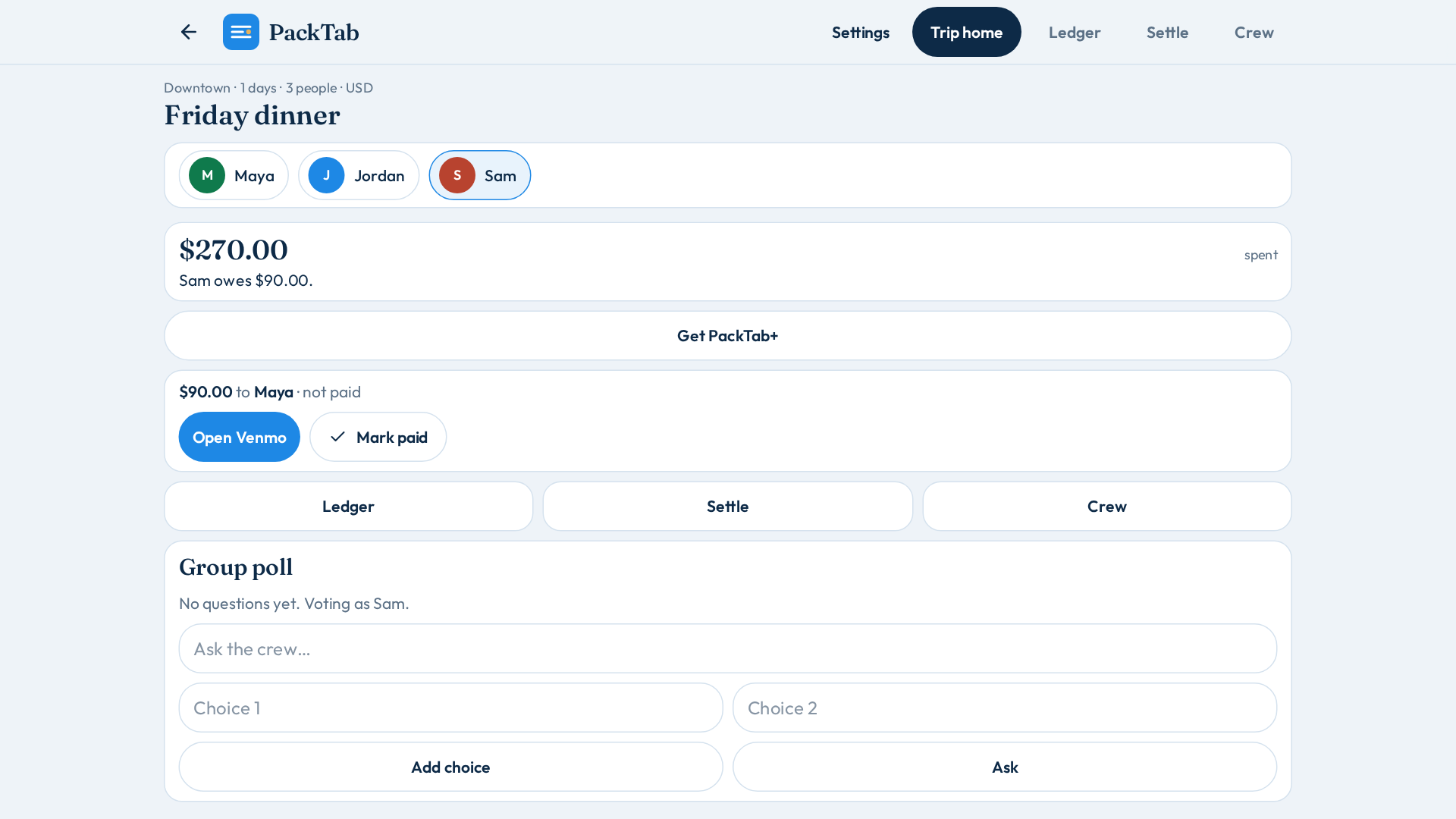Click the Group poll heading
The height and width of the screenshot is (819, 1456).
pyautogui.click(x=236, y=567)
